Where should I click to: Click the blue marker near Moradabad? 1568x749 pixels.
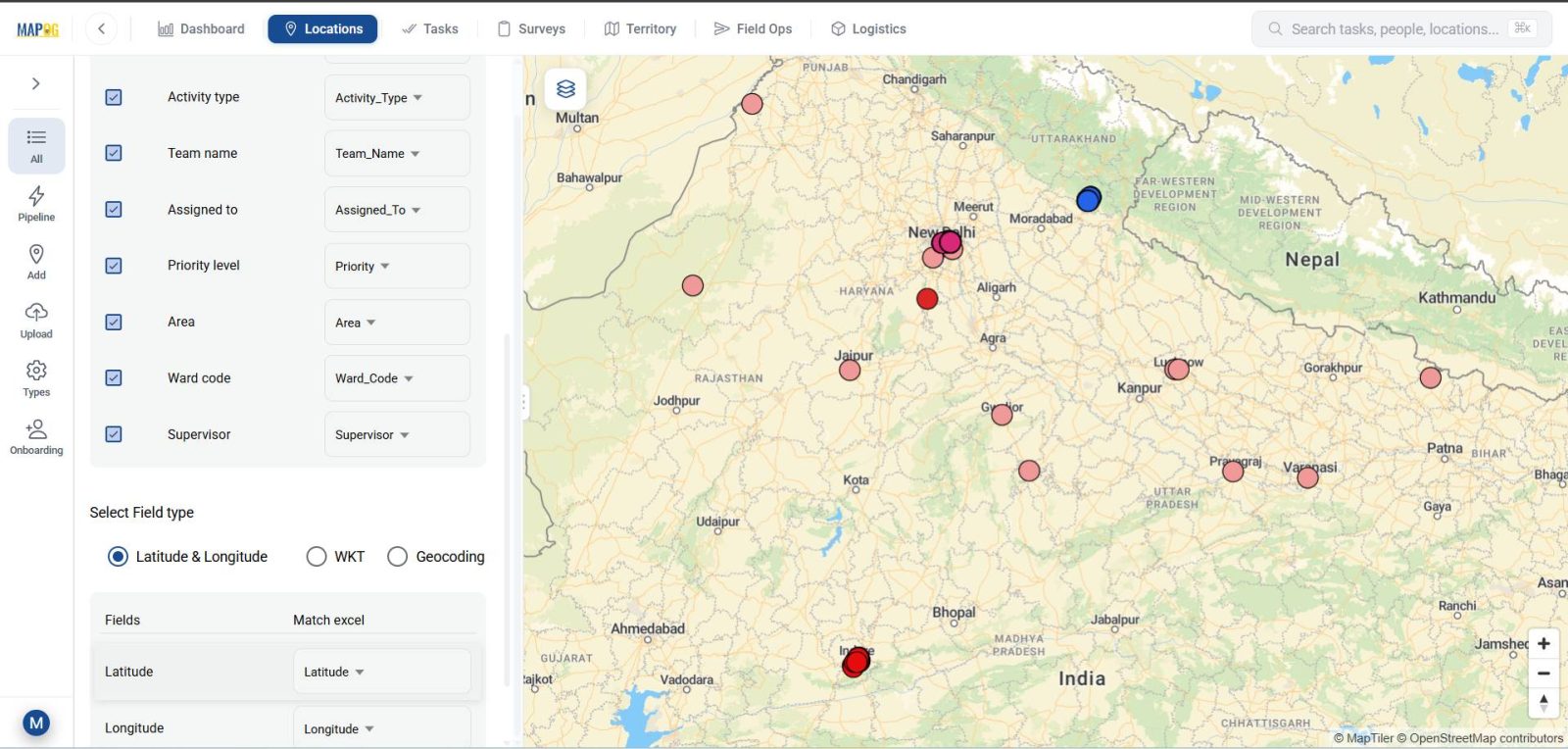point(1088,200)
